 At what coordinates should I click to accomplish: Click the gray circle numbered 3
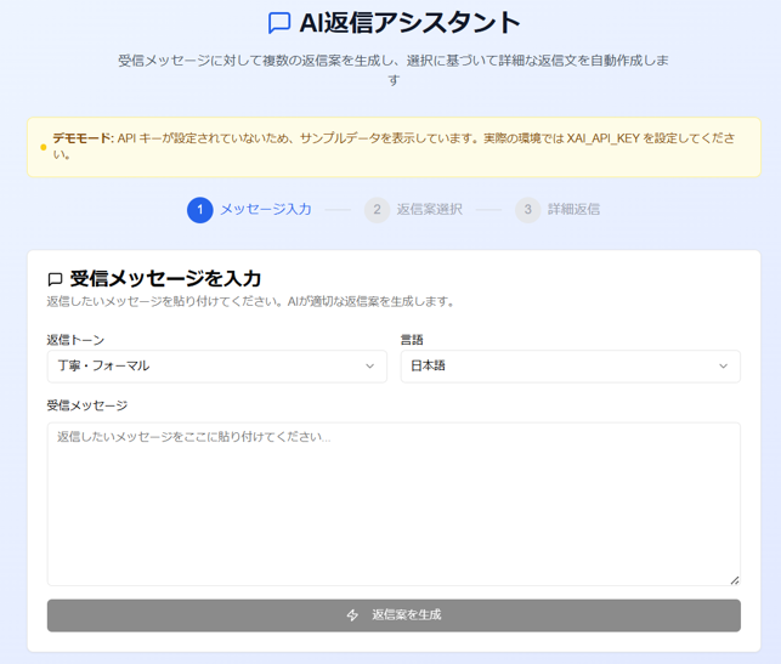(527, 210)
